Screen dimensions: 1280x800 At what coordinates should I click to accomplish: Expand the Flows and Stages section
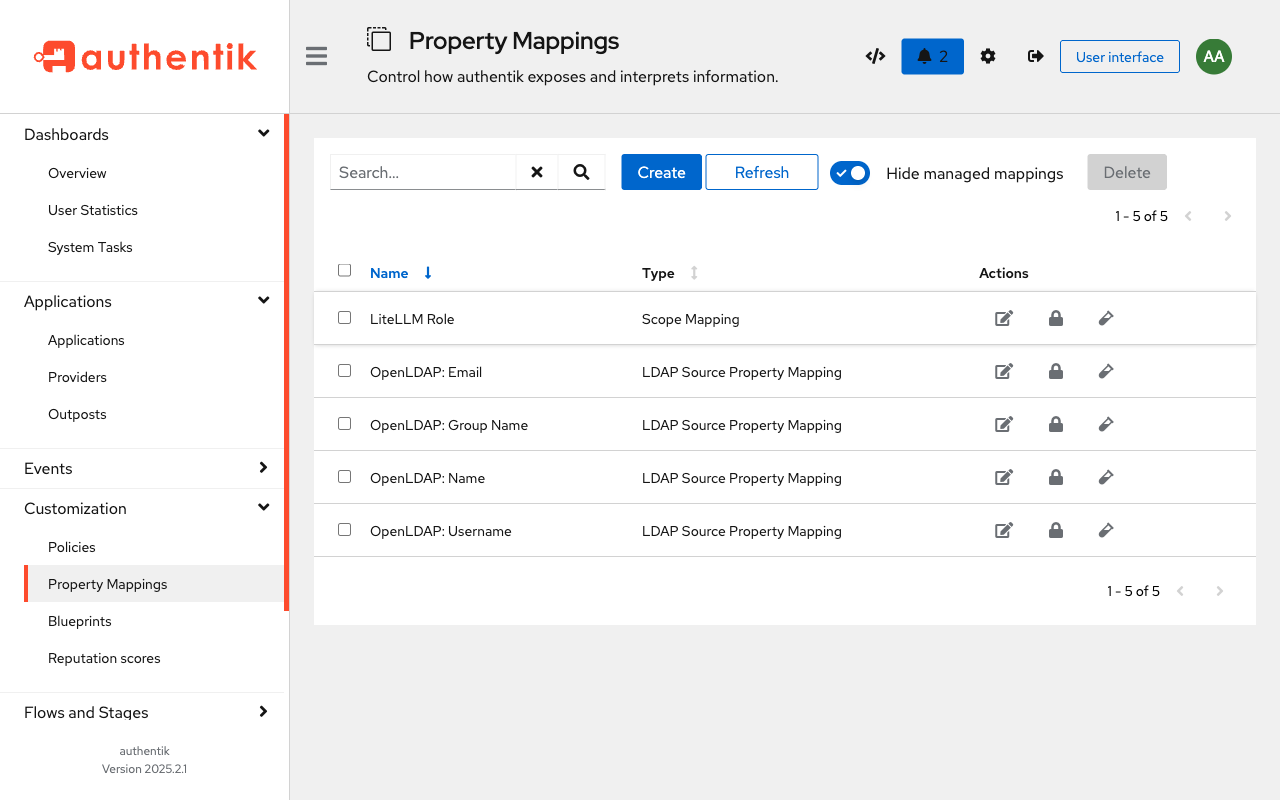[142, 712]
